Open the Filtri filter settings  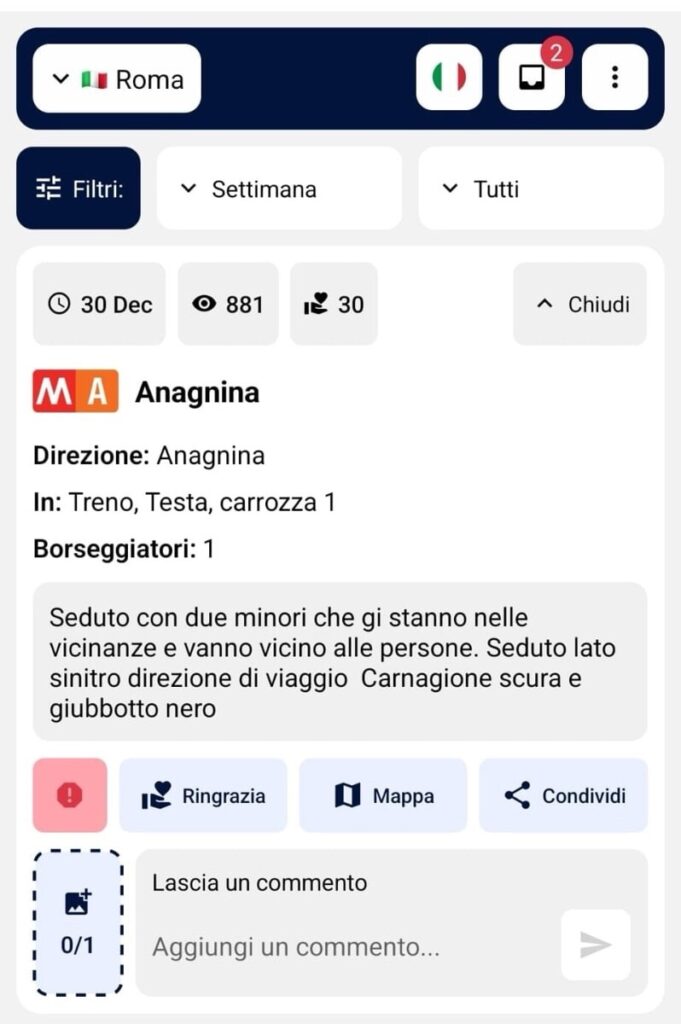(79, 188)
